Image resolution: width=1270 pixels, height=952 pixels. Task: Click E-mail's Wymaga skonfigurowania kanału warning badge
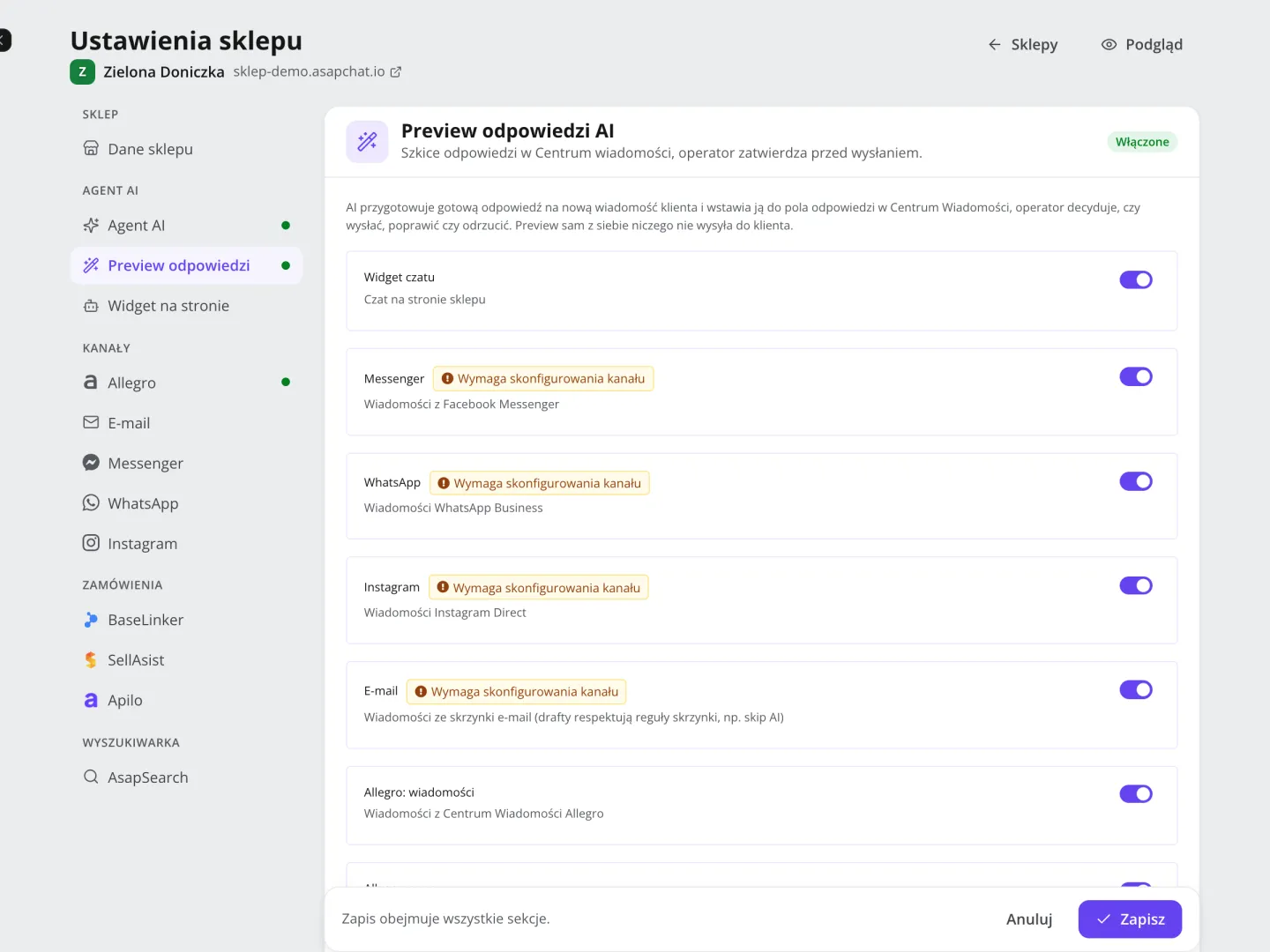[516, 692]
